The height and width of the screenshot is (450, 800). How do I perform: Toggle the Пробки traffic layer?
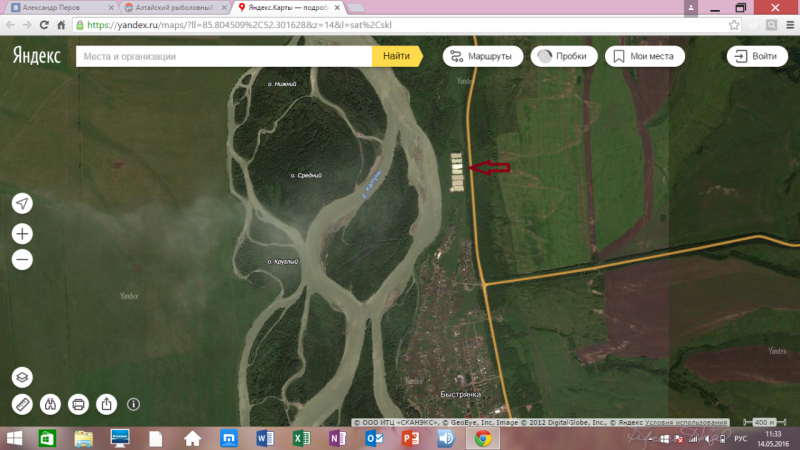(564, 56)
